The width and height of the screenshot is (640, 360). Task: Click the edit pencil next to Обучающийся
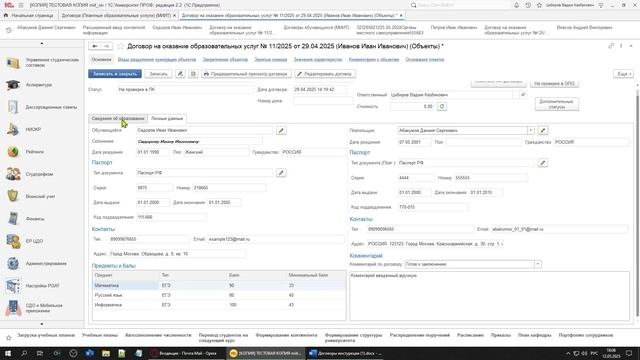281,131
